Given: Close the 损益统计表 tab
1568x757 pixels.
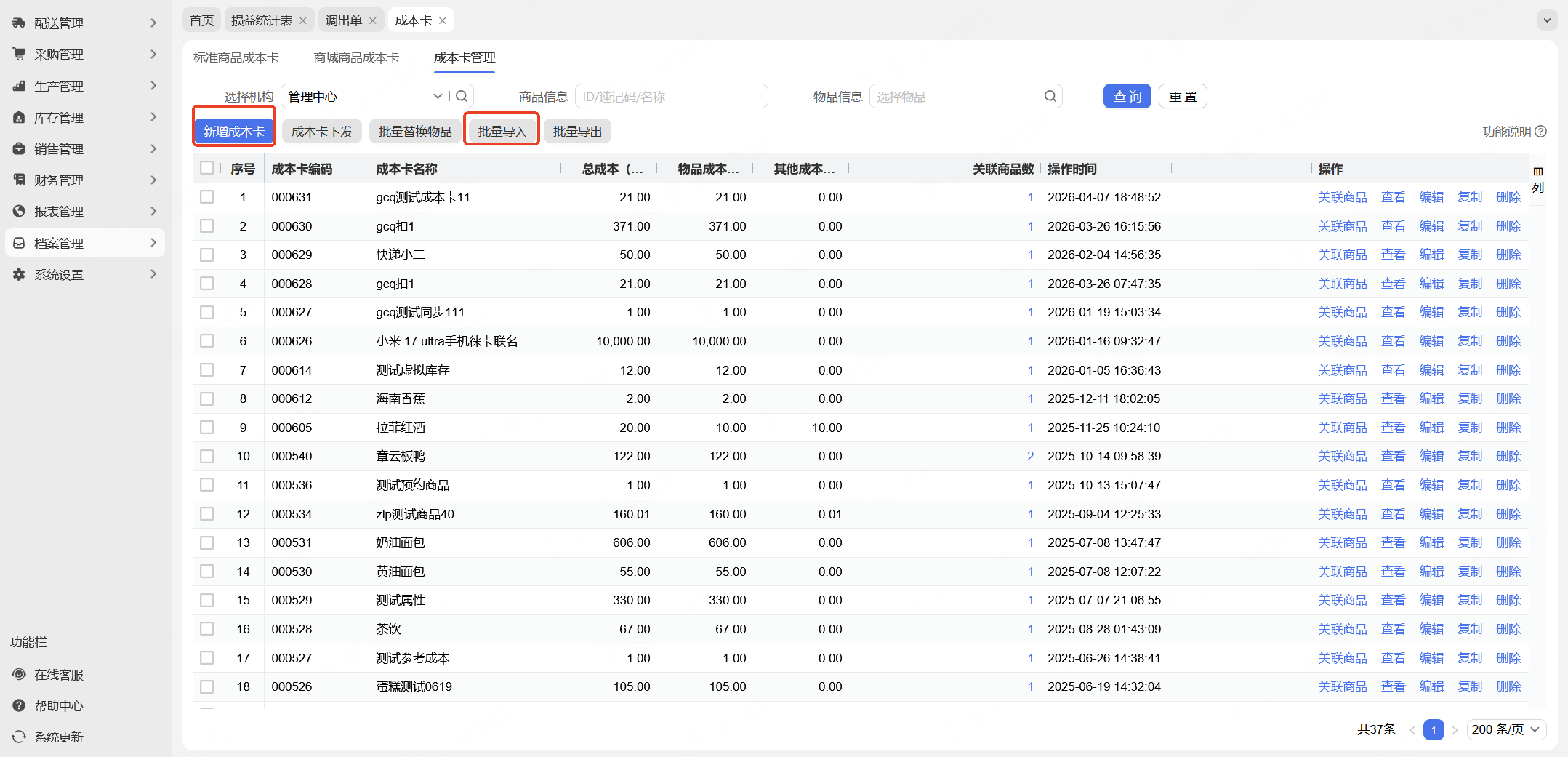Looking at the screenshot, I should 303,20.
